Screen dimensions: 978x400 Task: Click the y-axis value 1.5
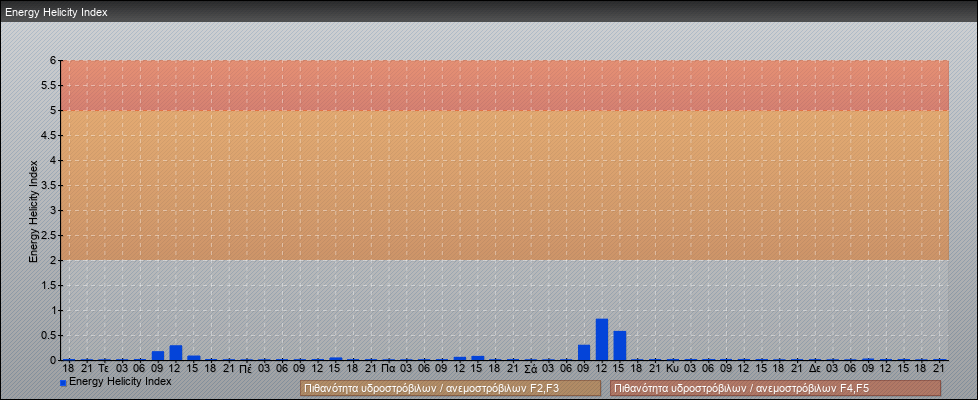pos(50,285)
